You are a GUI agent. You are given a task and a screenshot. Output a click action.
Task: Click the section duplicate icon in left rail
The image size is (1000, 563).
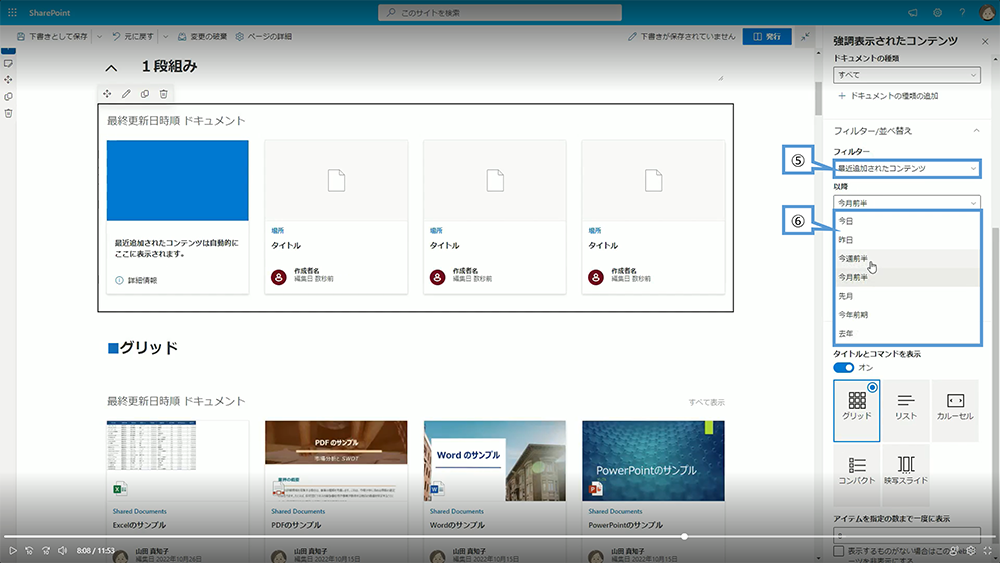click(8, 97)
